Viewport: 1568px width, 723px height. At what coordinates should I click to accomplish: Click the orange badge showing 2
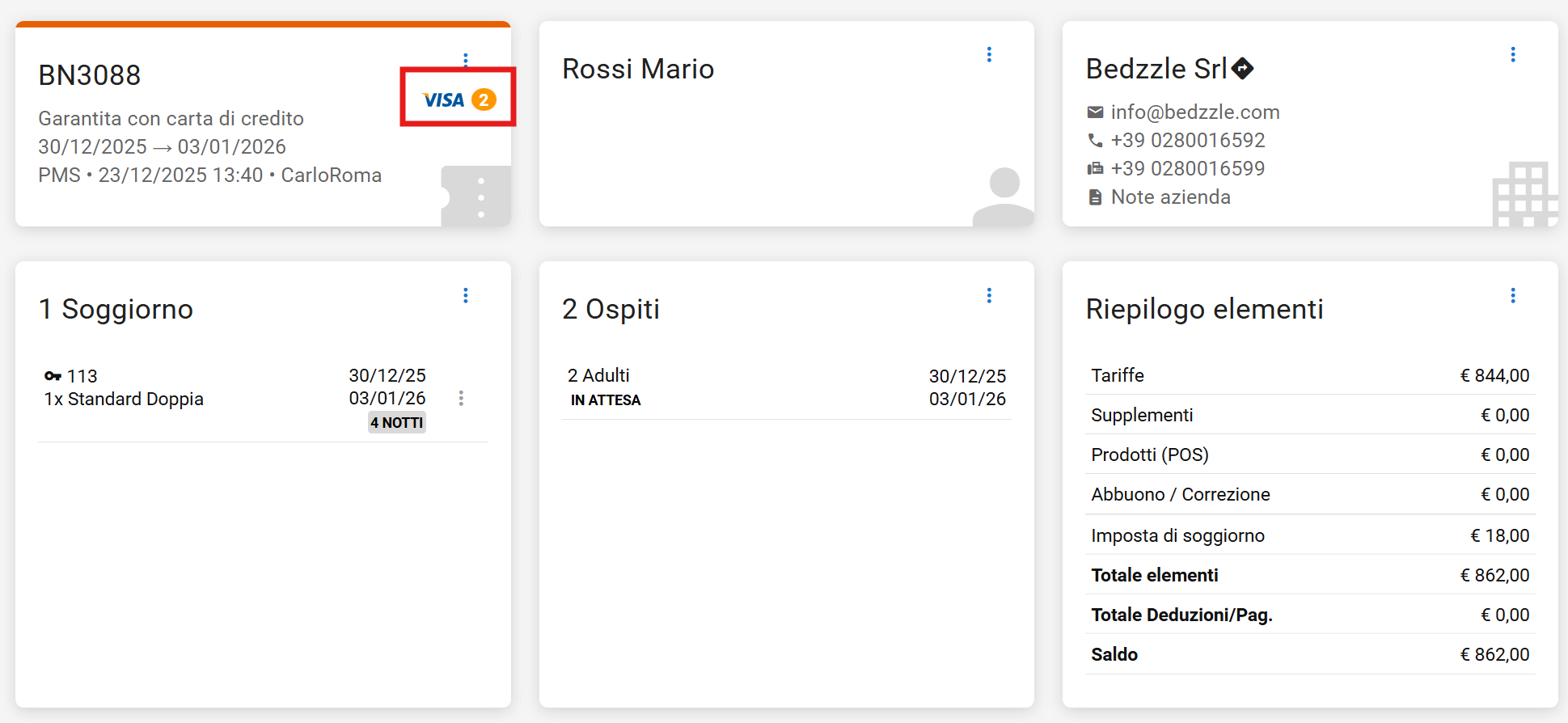pyautogui.click(x=484, y=100)
